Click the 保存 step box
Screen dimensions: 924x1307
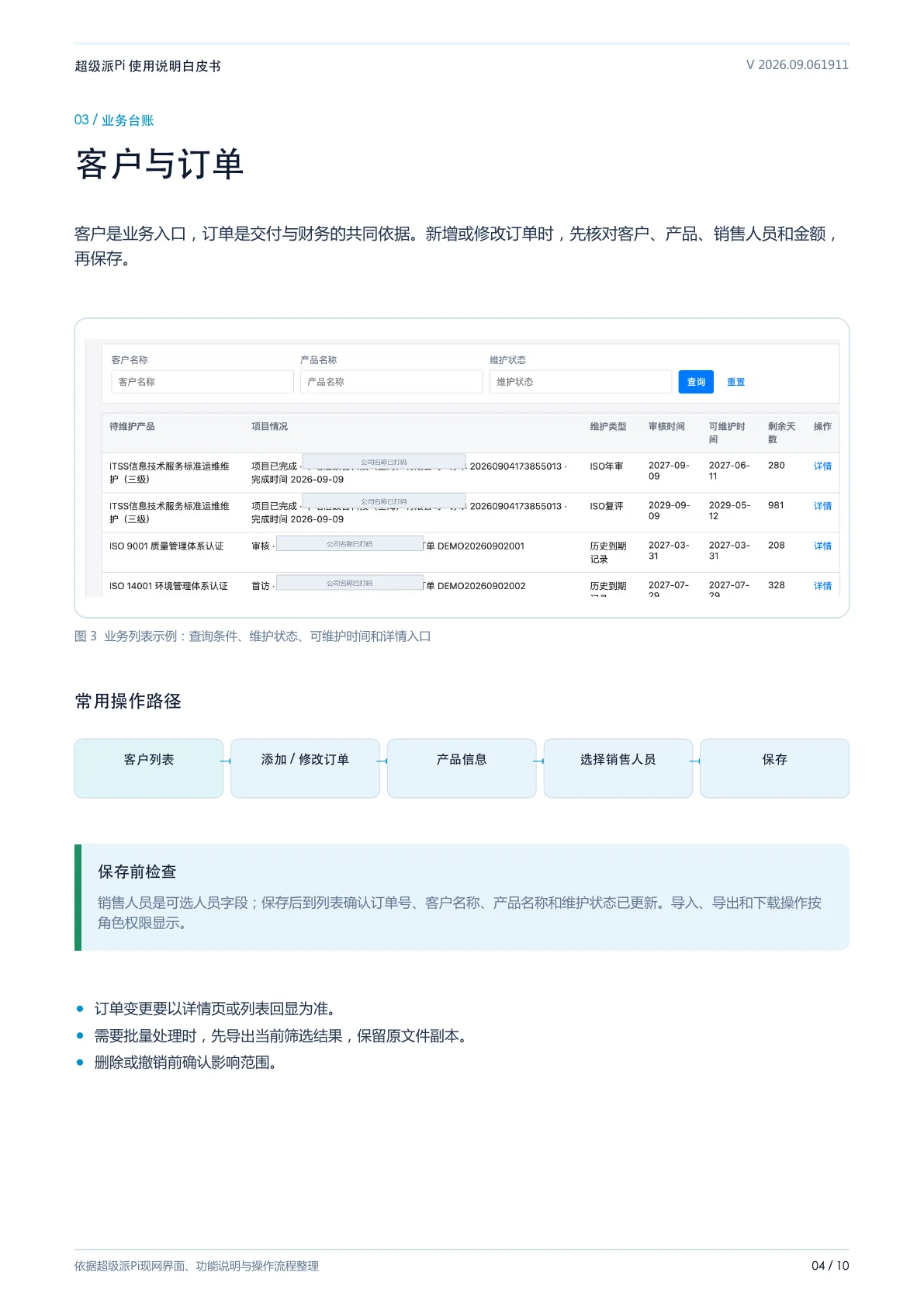[x=774, y=768]
